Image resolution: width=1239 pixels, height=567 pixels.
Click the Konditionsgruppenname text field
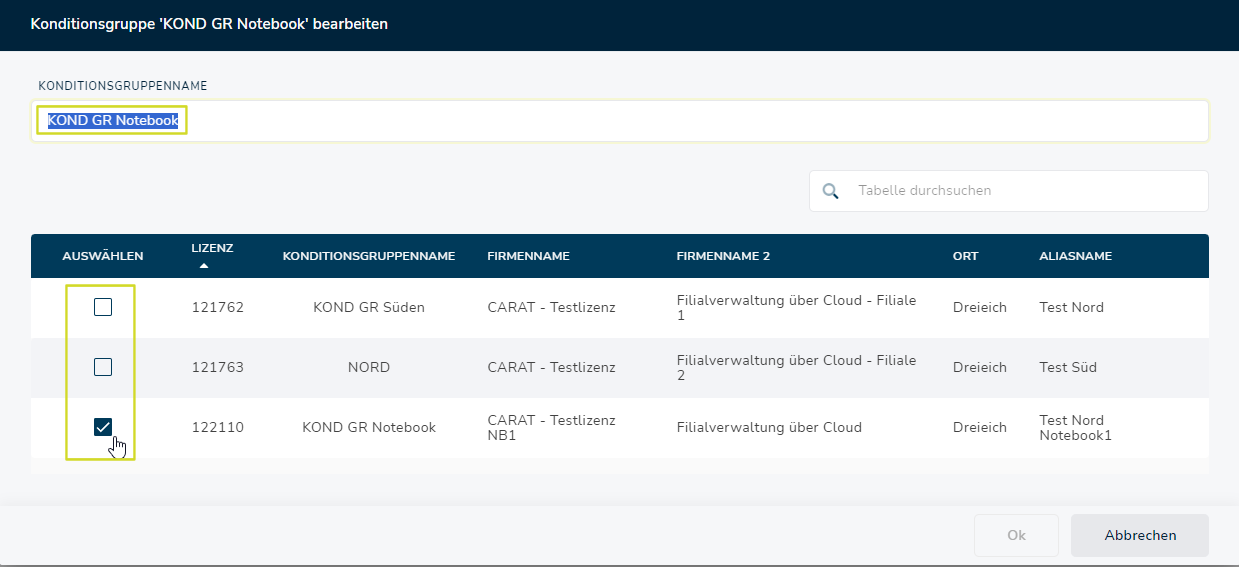(620, 121)
